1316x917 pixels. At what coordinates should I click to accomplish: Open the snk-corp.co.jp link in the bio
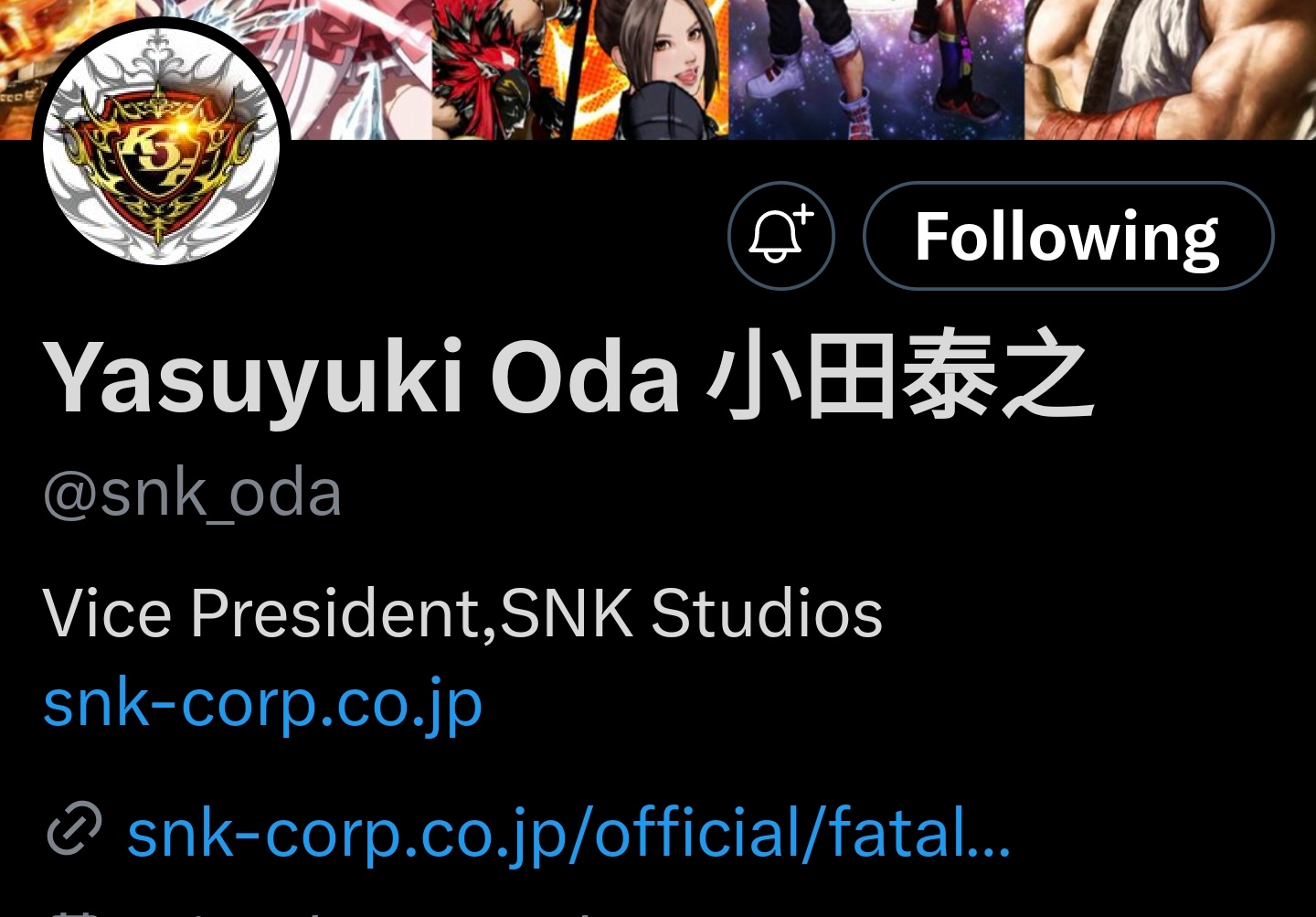pyautogui.click(x=262, y=704)
